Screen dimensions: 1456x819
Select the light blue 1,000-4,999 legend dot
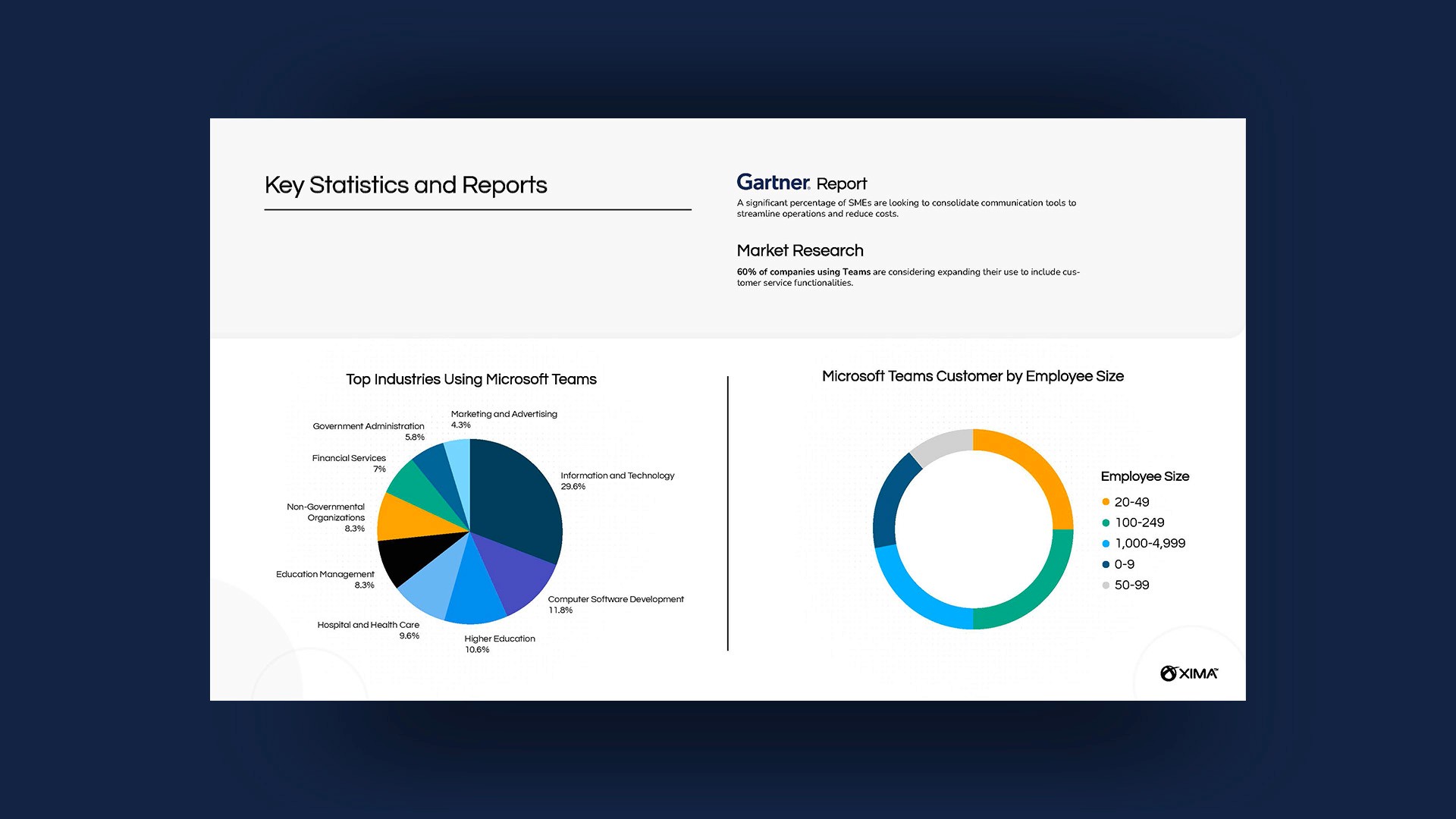[1106, 544]
